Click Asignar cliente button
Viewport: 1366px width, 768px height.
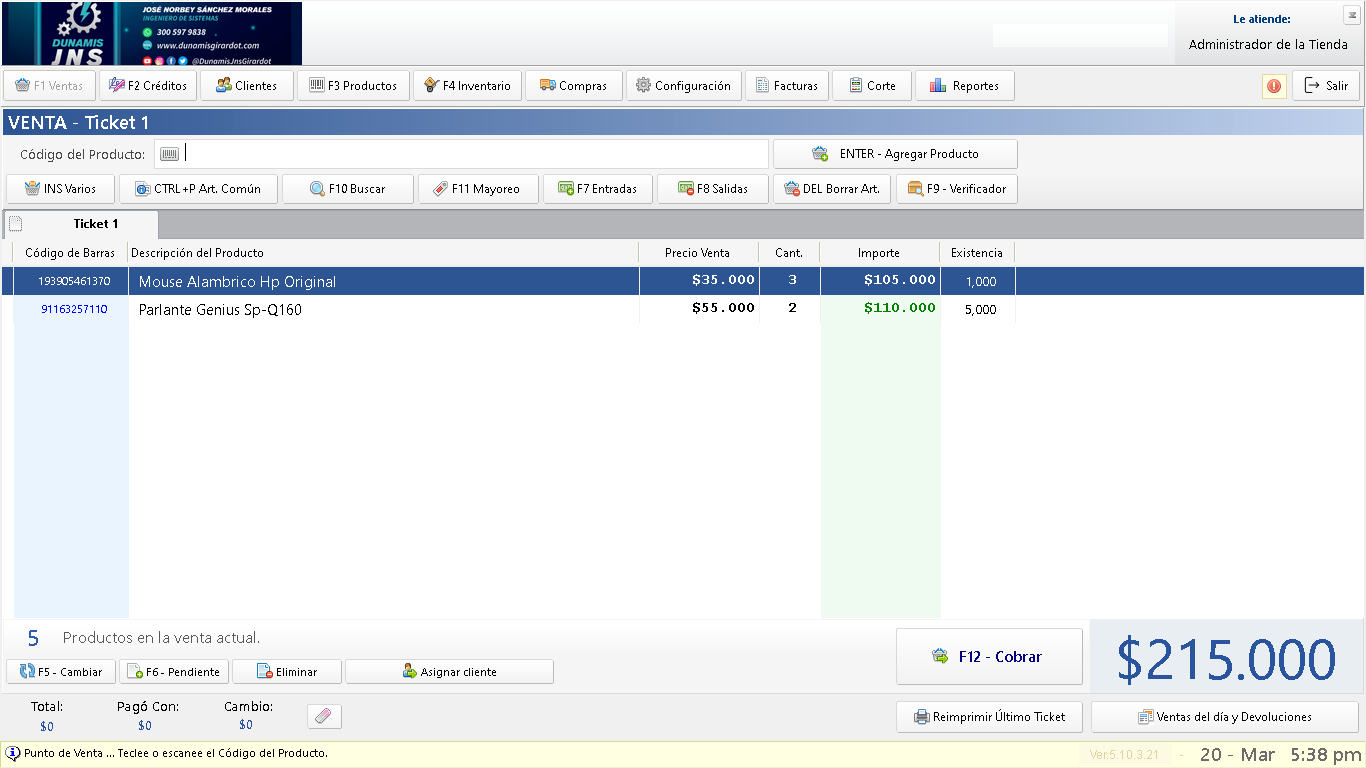point(449,672)
